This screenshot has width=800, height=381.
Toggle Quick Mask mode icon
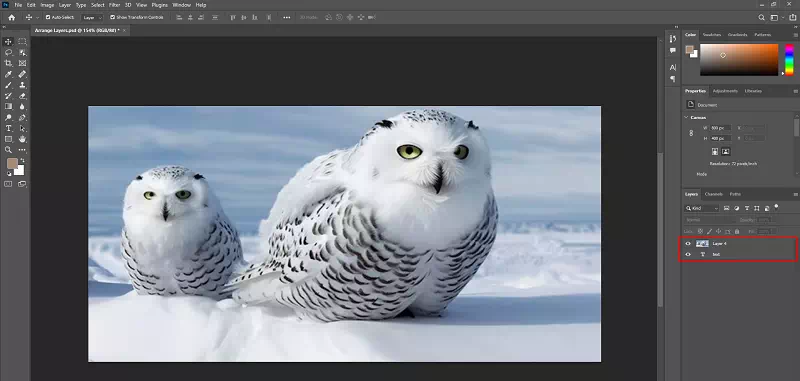tap(8, 185)
